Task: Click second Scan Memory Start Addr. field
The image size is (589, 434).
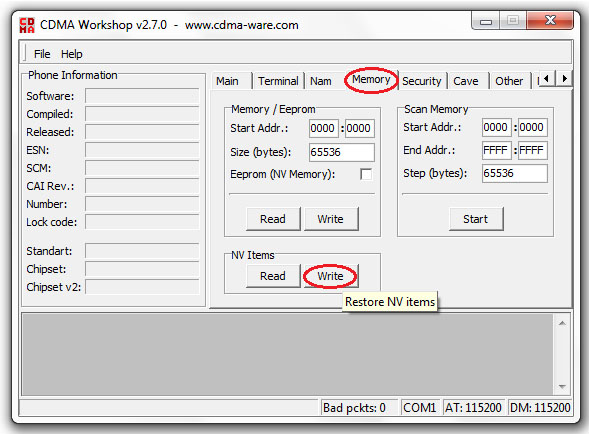Action: coord(533,127)
